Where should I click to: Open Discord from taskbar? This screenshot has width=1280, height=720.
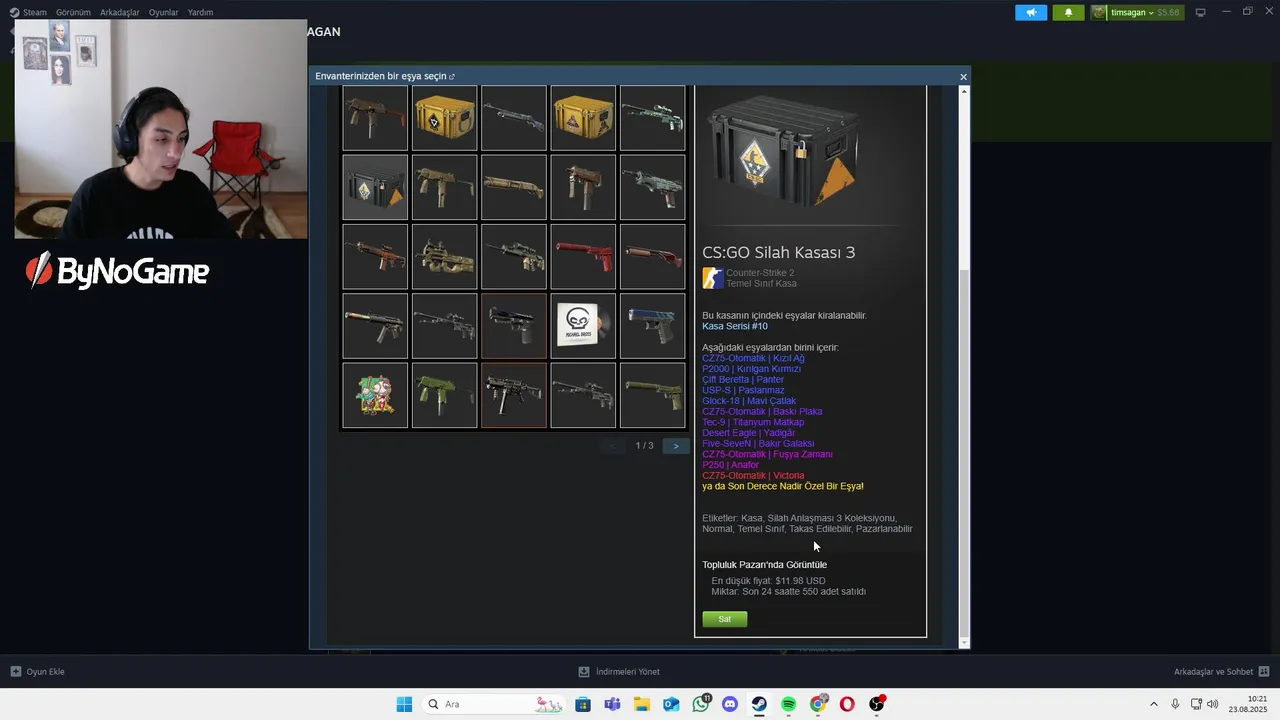tap(729, 704)
